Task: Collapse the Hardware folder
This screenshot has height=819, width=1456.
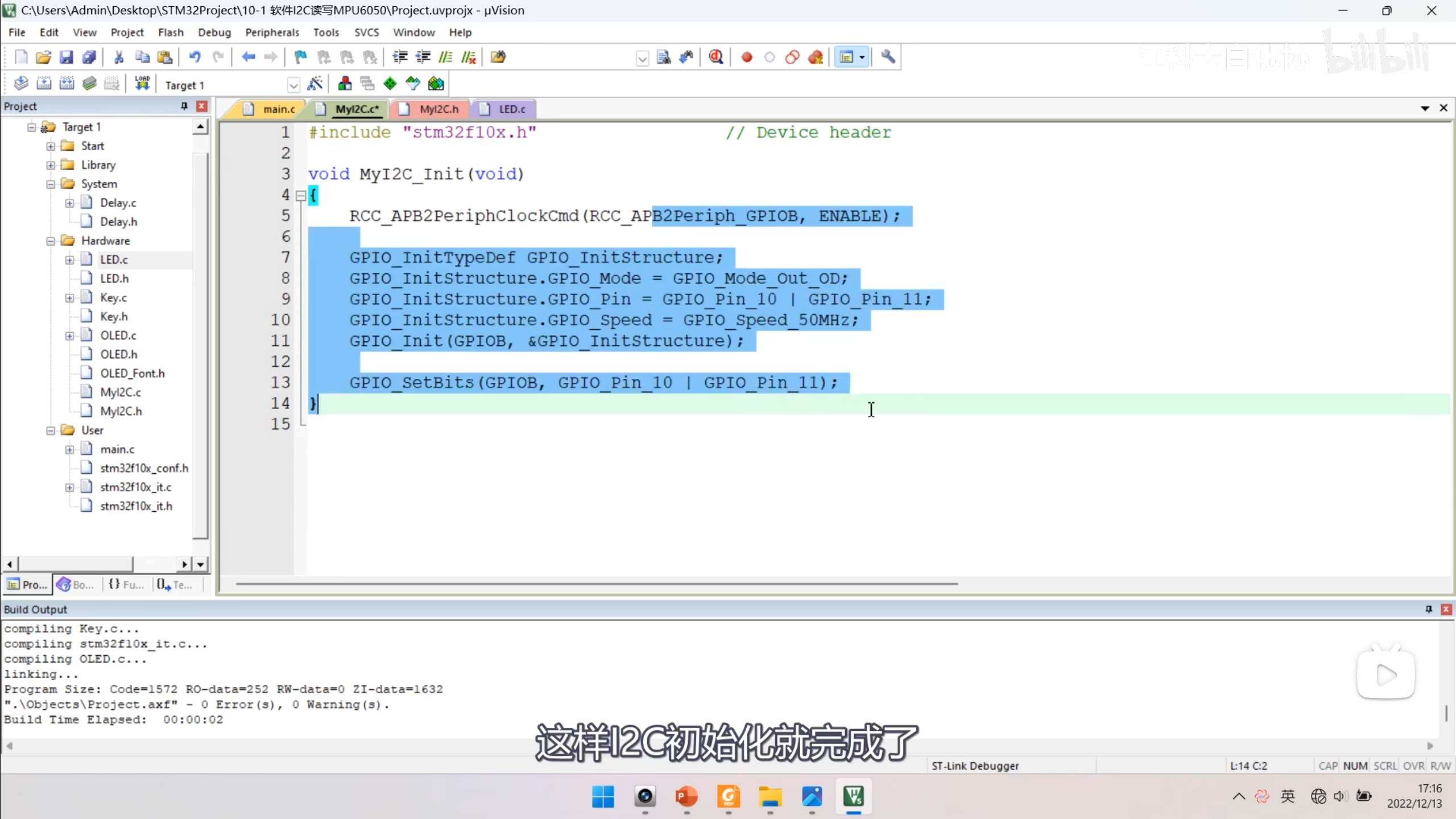Action: click(x=51, y=241)
